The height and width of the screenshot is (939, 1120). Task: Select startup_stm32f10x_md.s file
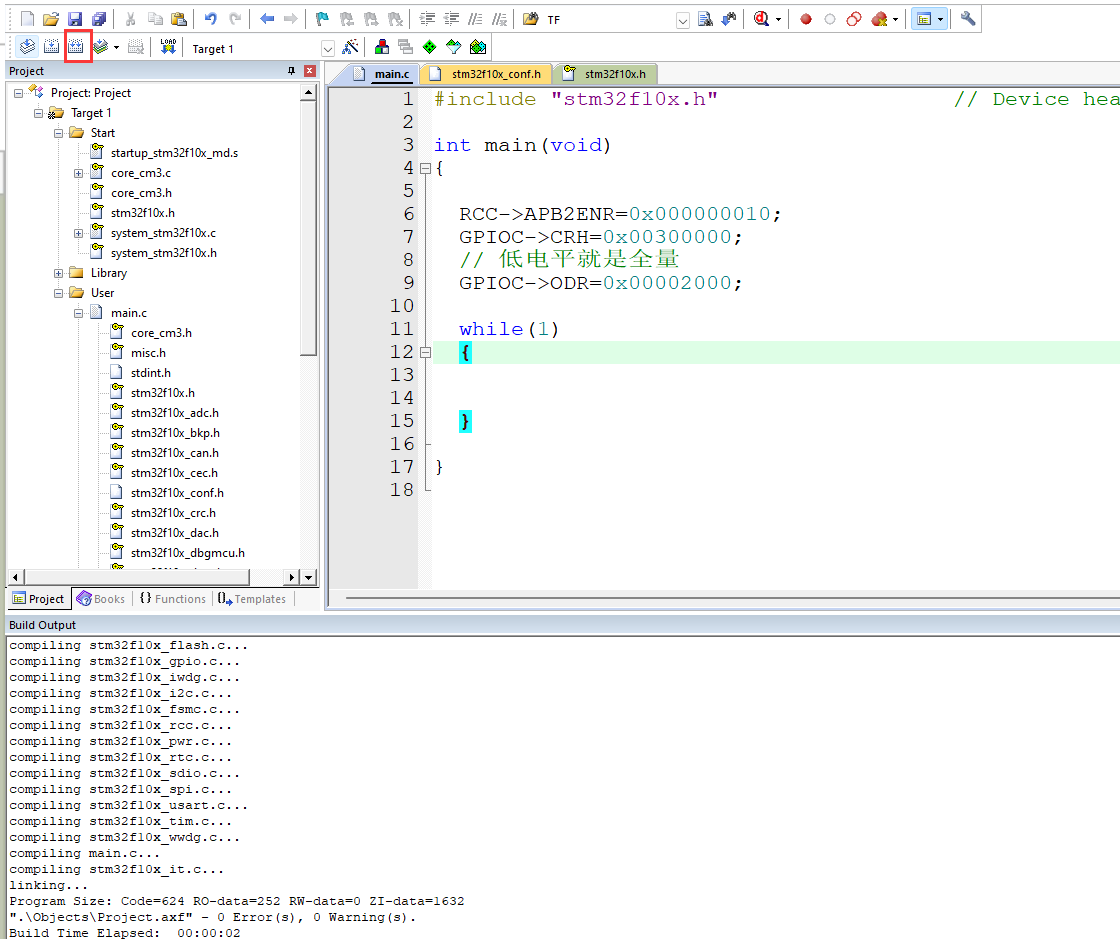click(174, 153)
